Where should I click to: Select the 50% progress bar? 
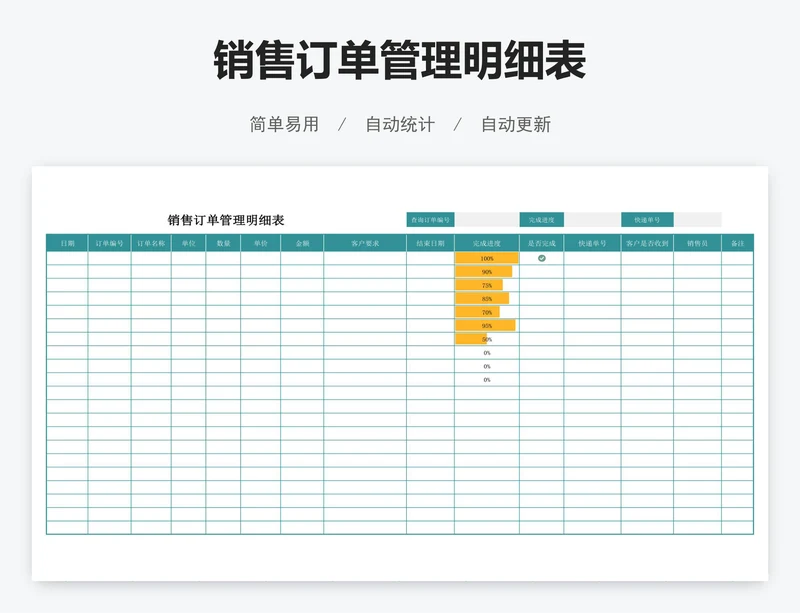[471, 339]
